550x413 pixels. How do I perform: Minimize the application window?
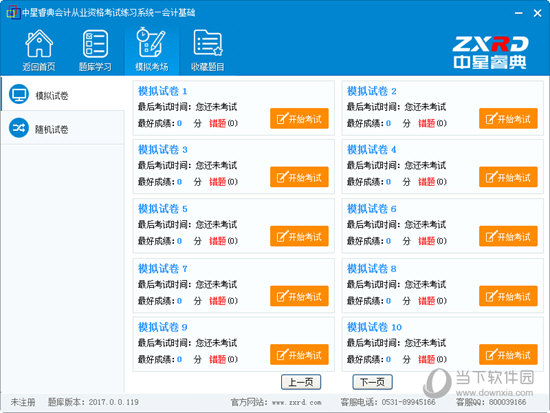pyautogui.click(x=518, y=13)
